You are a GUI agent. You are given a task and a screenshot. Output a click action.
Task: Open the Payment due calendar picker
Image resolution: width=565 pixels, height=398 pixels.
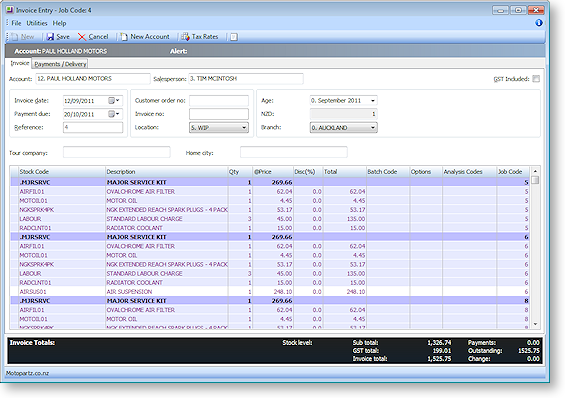114,114
